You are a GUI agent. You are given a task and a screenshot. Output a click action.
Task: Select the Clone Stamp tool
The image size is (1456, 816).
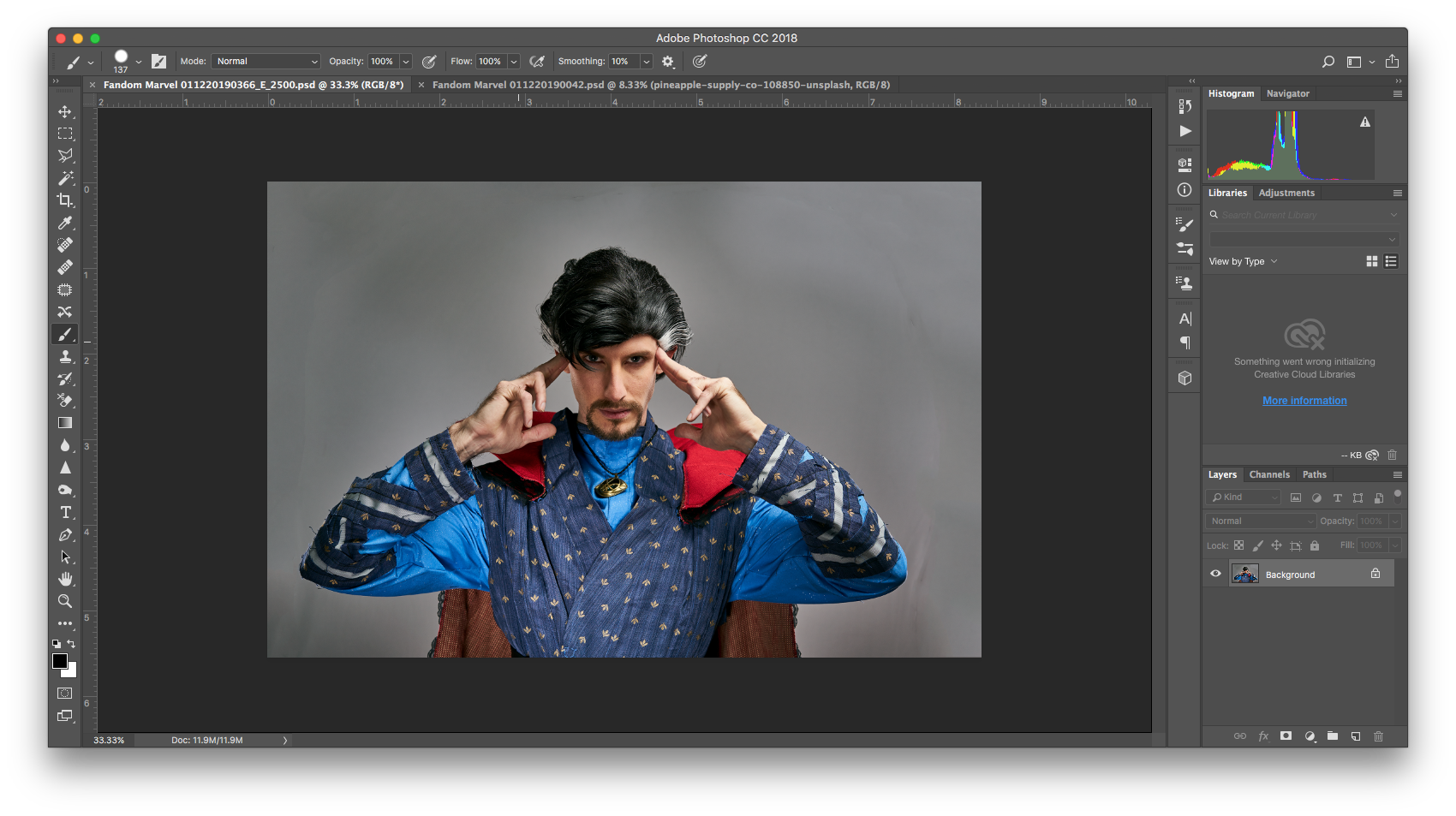(x=65, y=356)
